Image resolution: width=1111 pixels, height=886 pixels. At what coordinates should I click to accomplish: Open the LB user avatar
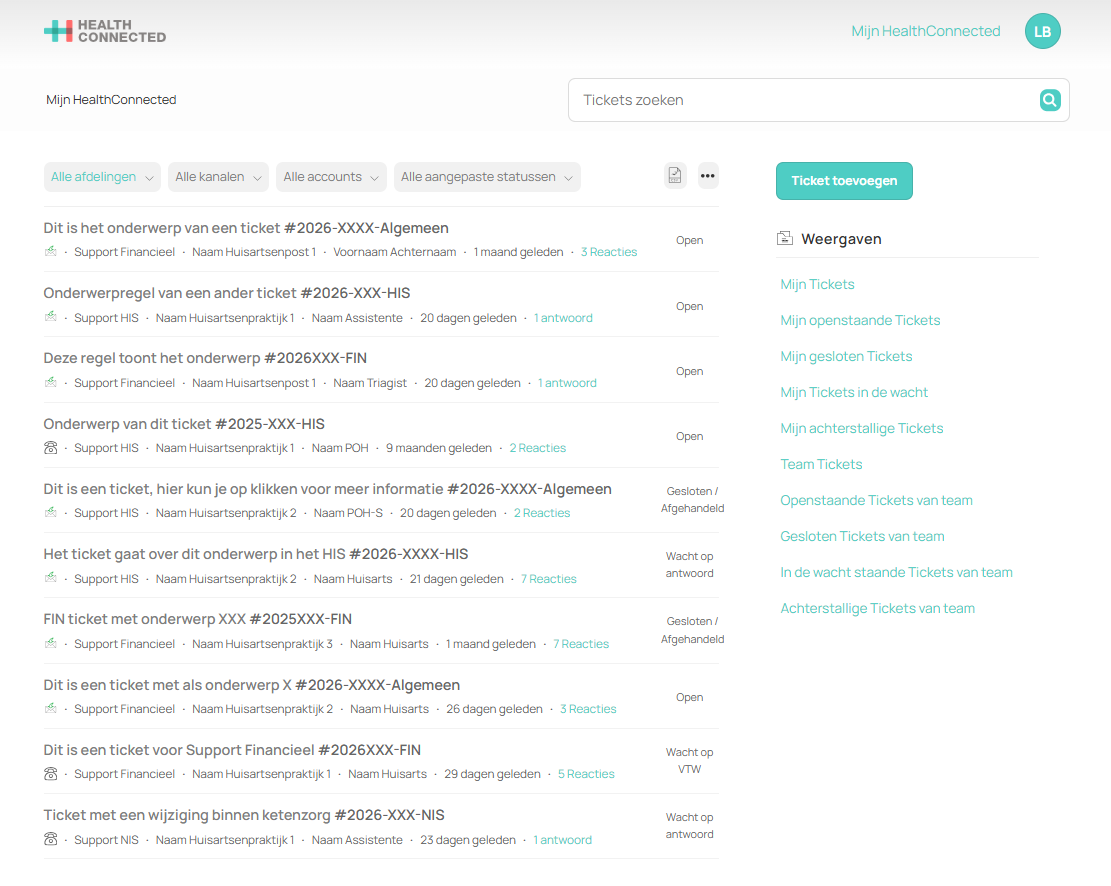click(x=1042, y=31)
